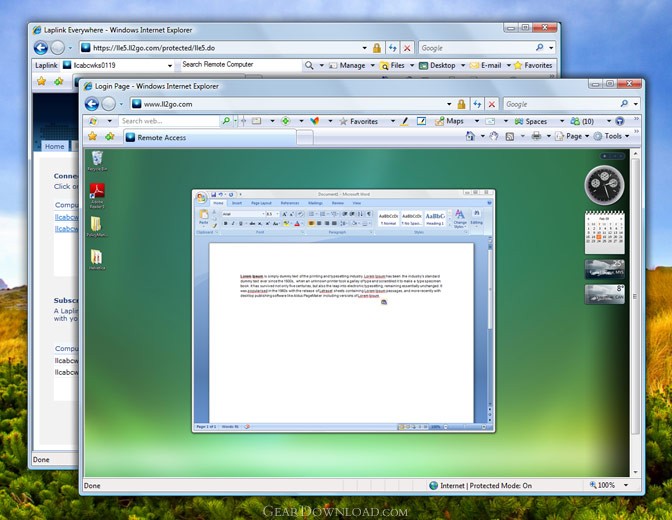Open Favorites dropdown arrow in Live toolbar
The width and height of the screenshot is (672, 520).
click(393, 121)
